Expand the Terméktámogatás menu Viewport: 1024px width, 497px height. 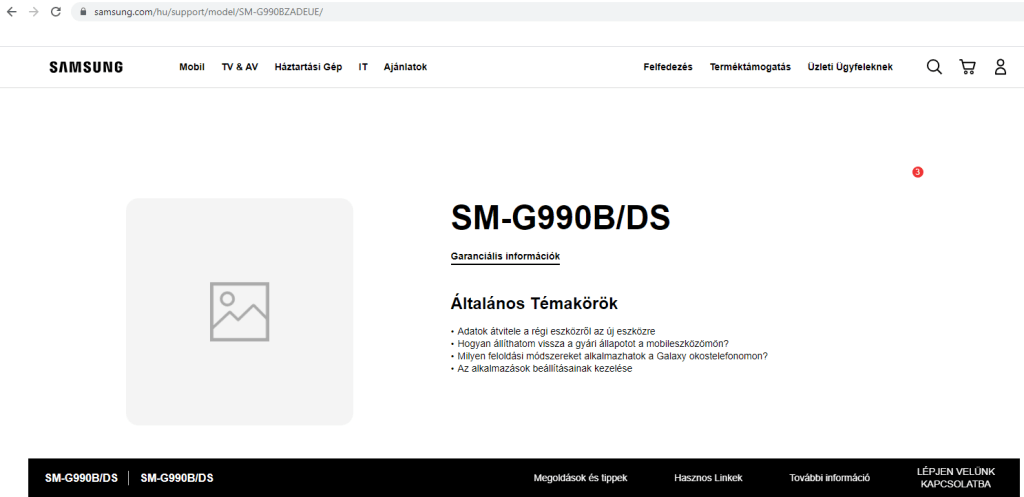tap(750, 67)
